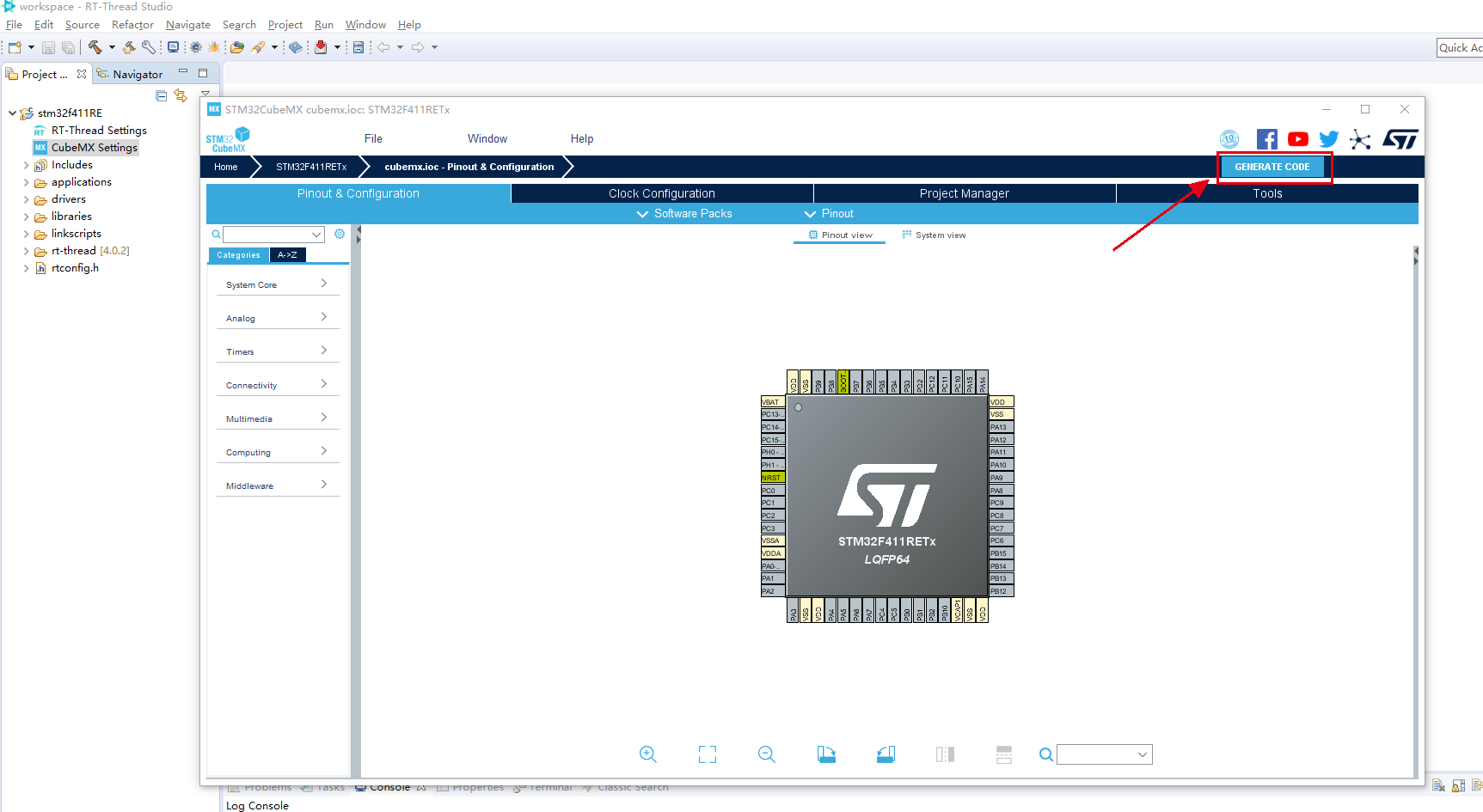Expand Multimedia category
This screenshot has height=812, width=1483.
277,418
